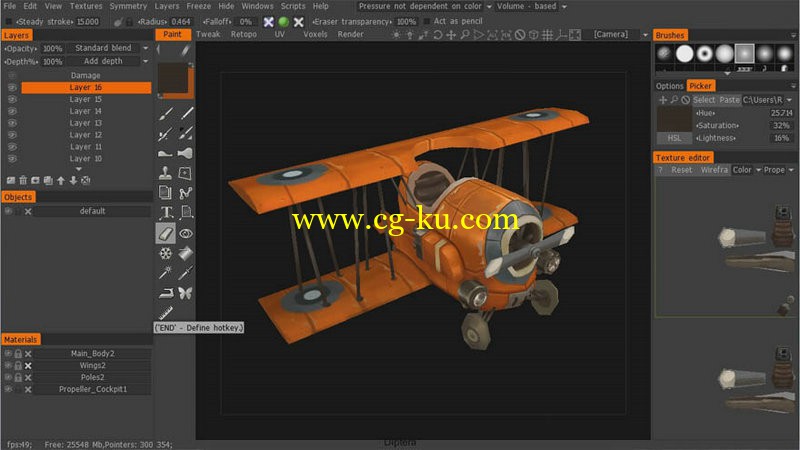Click Paste in the Picker panel
The image size is (800, 450).
pos(729,100)
